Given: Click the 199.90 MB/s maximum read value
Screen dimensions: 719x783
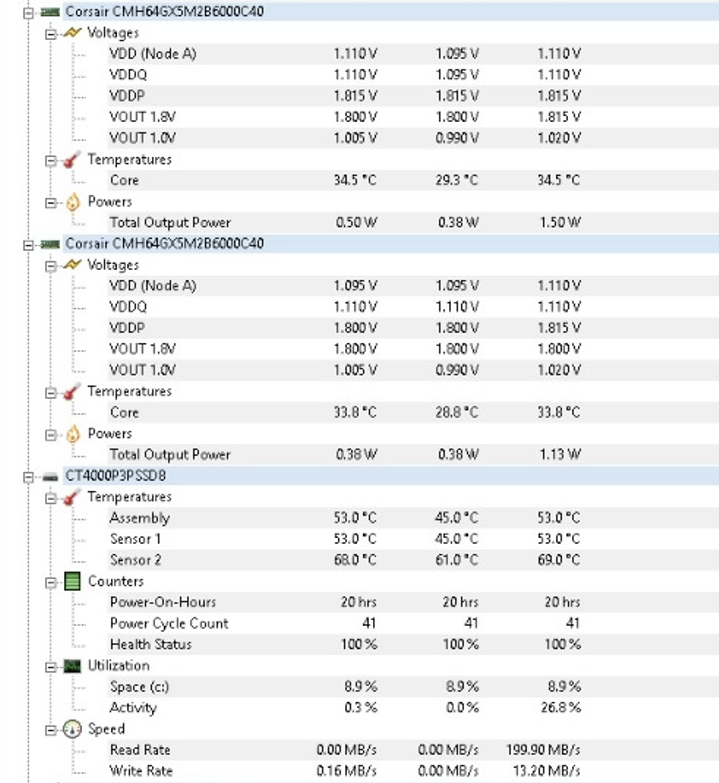Looking at the screenshot, I should click(544, 750).
